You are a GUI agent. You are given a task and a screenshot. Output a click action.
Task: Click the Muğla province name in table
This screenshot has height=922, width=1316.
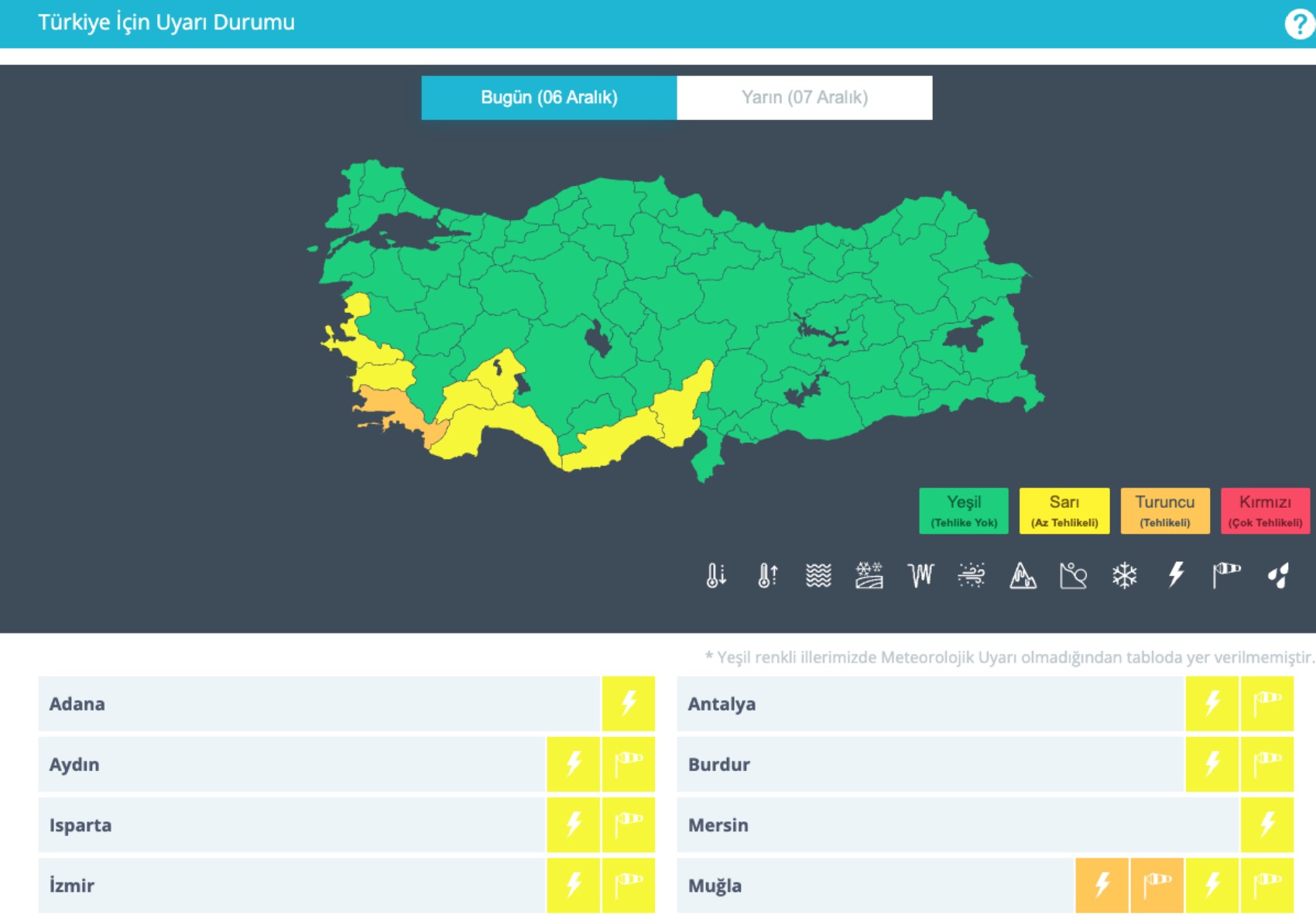click(715, 886)
